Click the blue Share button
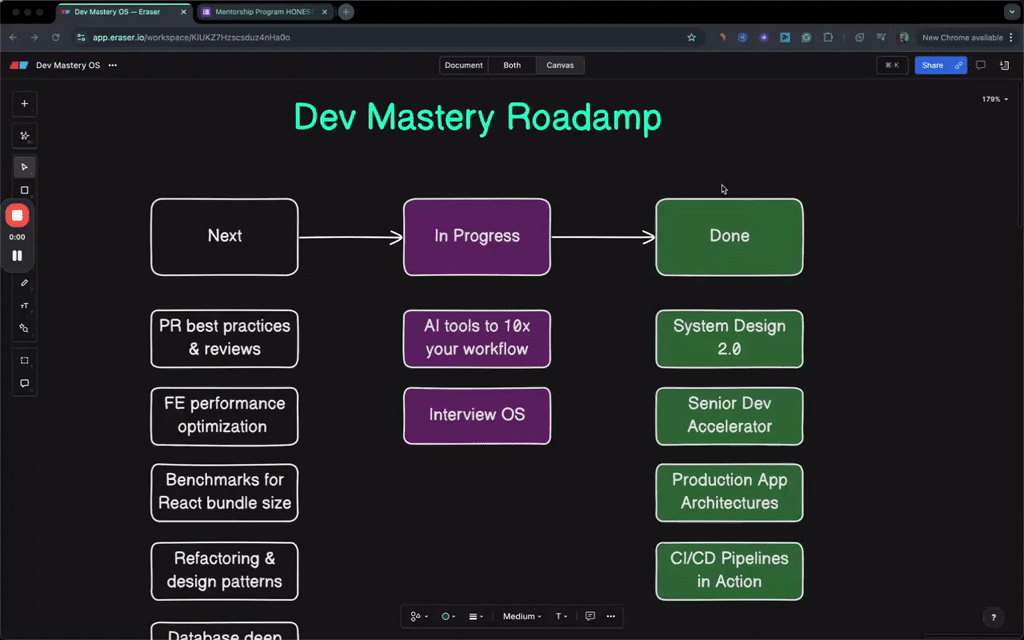1024x640 pixels. (934, 64)
